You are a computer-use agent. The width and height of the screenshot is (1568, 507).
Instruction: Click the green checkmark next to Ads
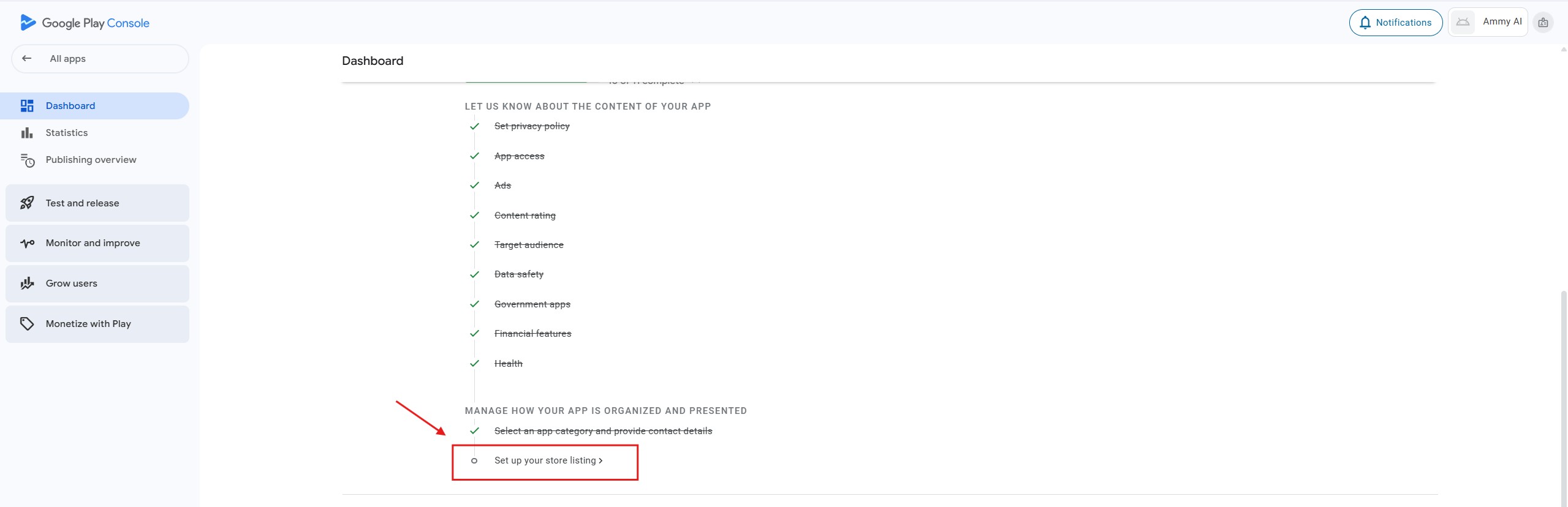point(474,186)
